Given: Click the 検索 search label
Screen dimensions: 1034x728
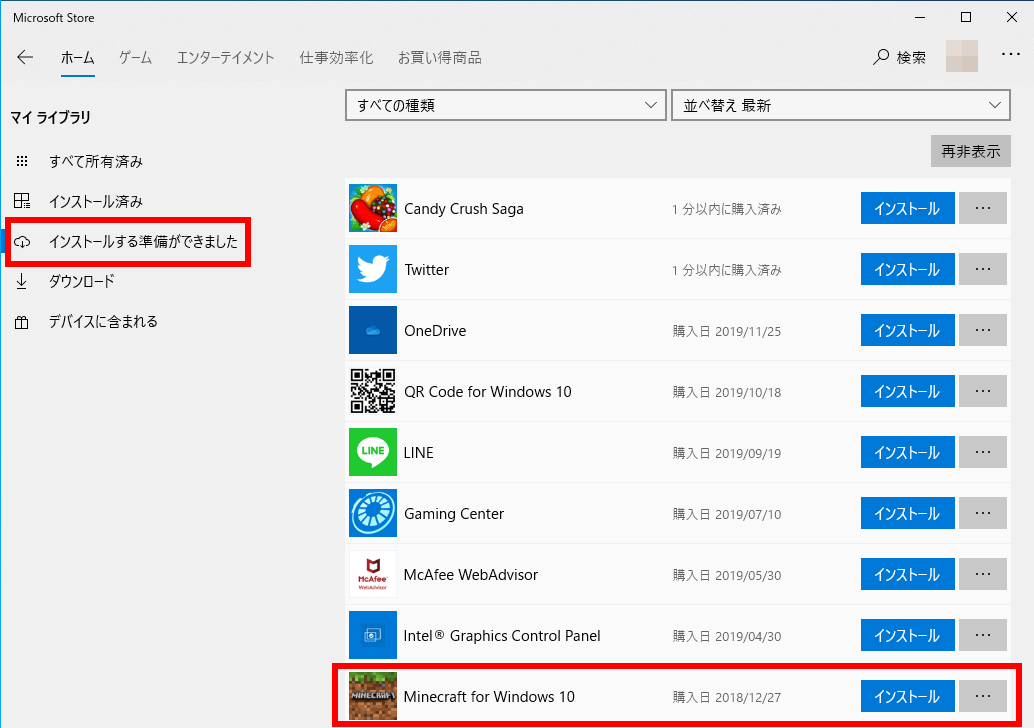Looking at the screenshot, I should 911,58.
